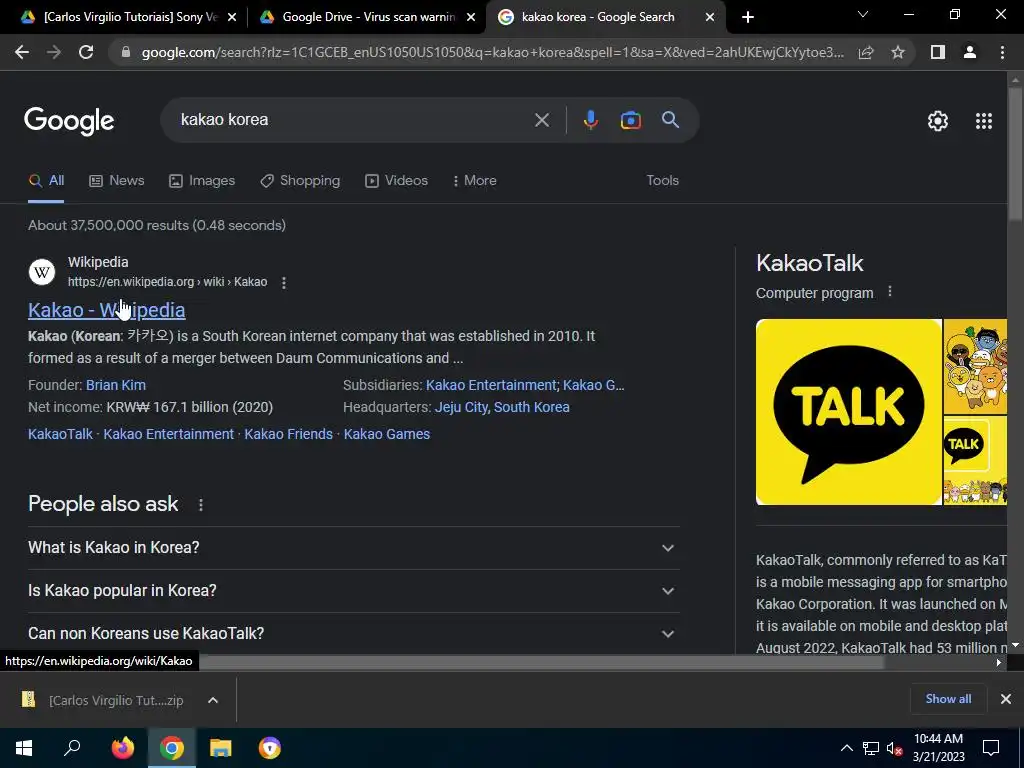The width and height of the screenshot is (1024, 768).
Task: Open the three-dot menu beside Wikipedia result URL
Action: (283, 282)
